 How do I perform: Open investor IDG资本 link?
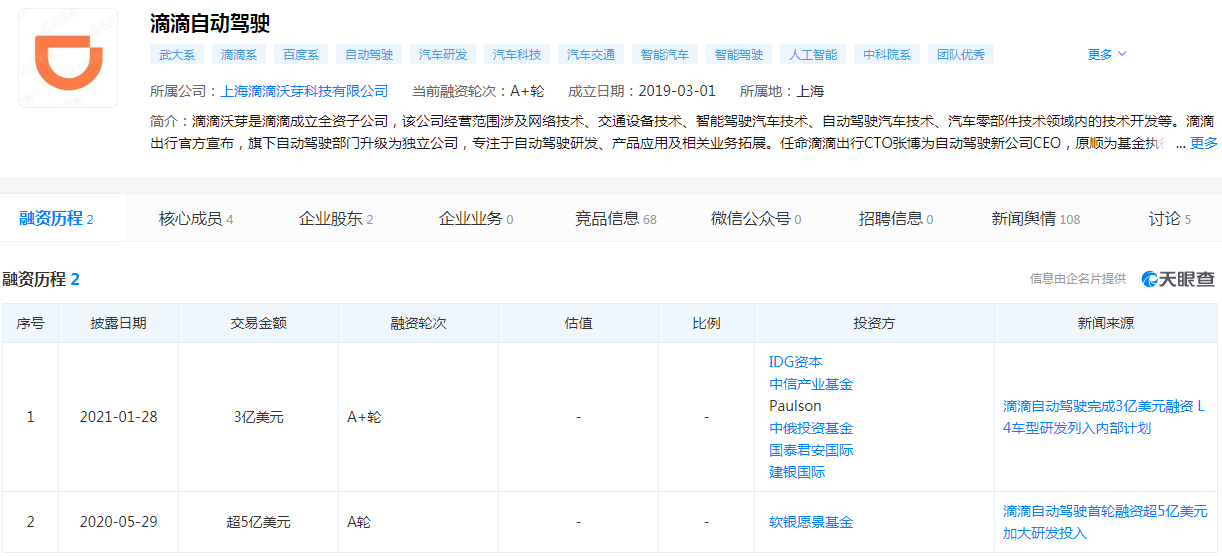[x=796, y=362]
